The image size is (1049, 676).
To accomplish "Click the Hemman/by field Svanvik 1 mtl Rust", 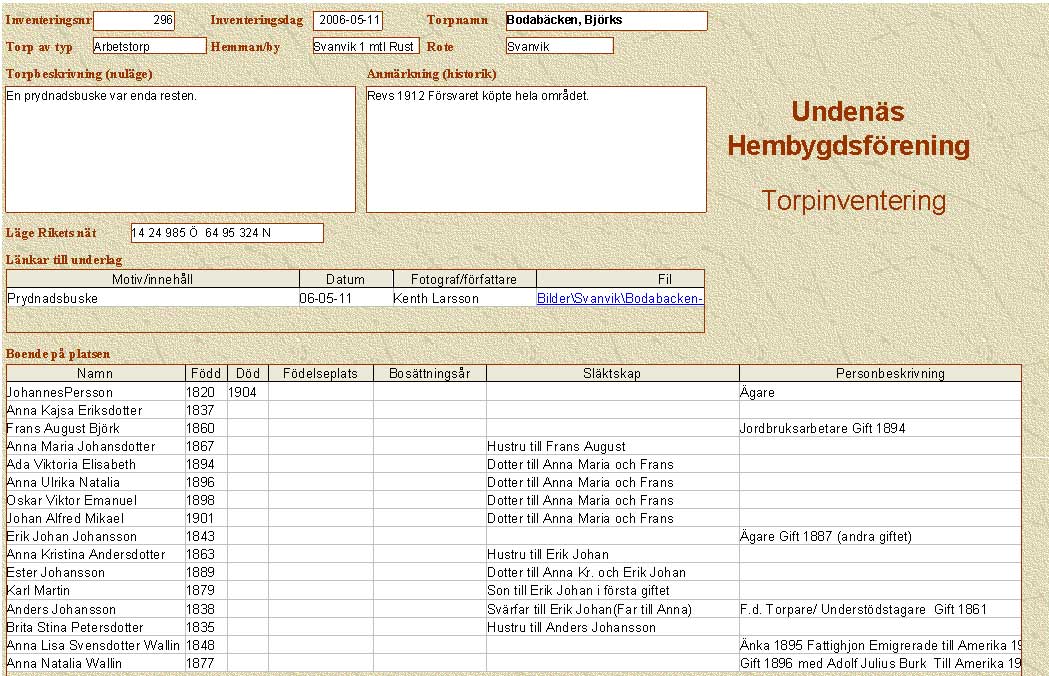I will click(365, 46).
